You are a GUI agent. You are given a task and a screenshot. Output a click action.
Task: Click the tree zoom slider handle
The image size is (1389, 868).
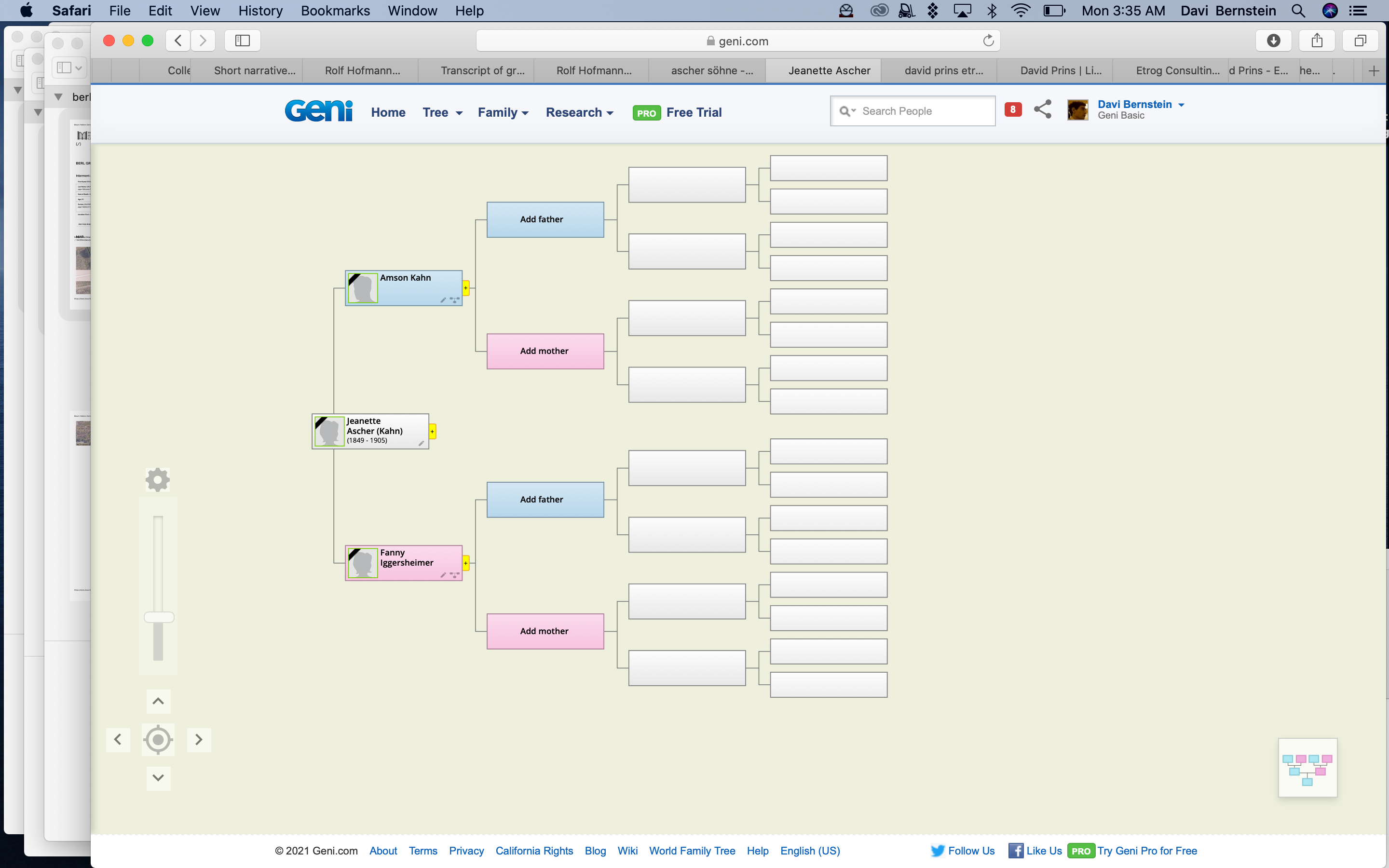click(159, 617)
